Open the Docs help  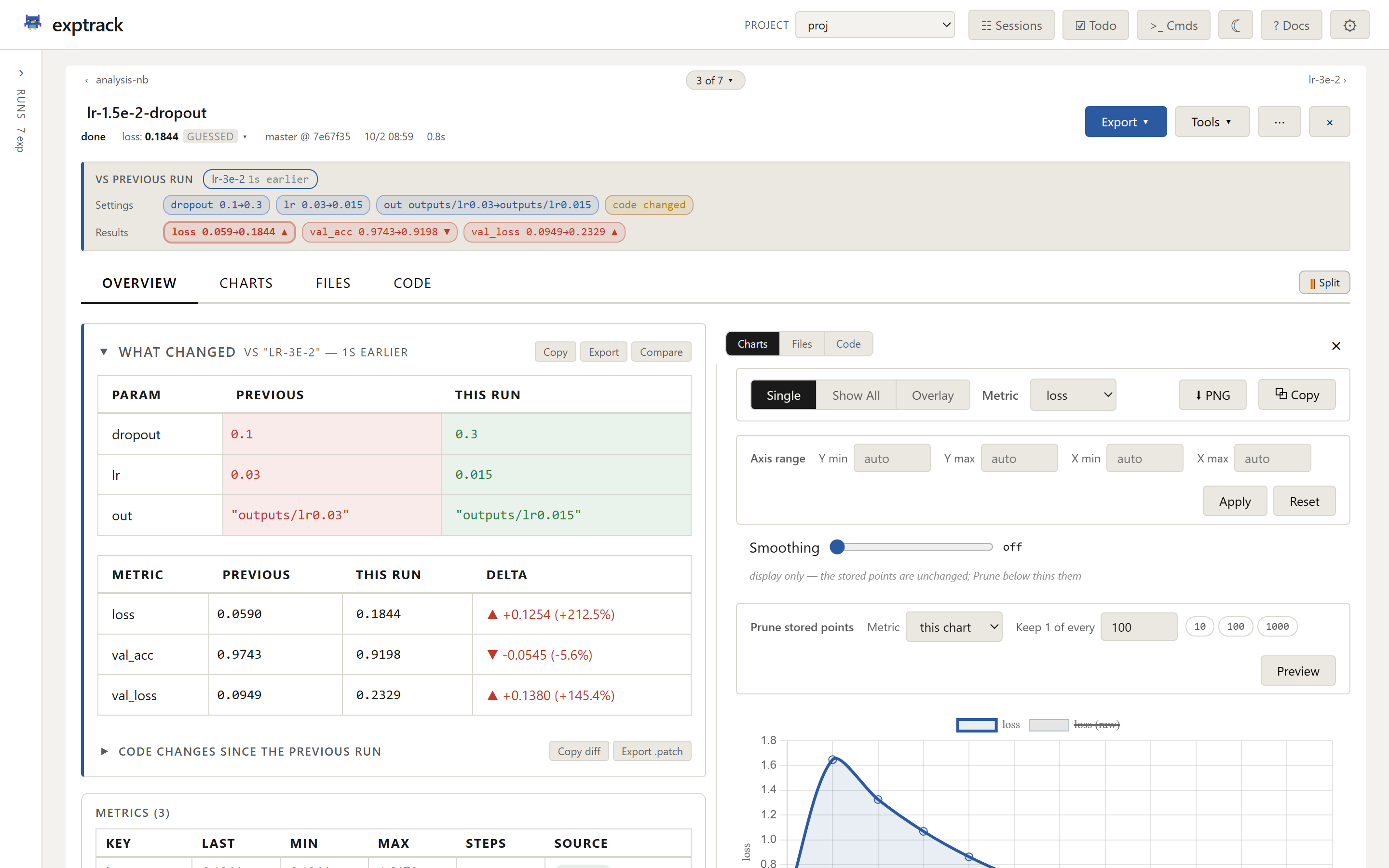coord(1291,25)
